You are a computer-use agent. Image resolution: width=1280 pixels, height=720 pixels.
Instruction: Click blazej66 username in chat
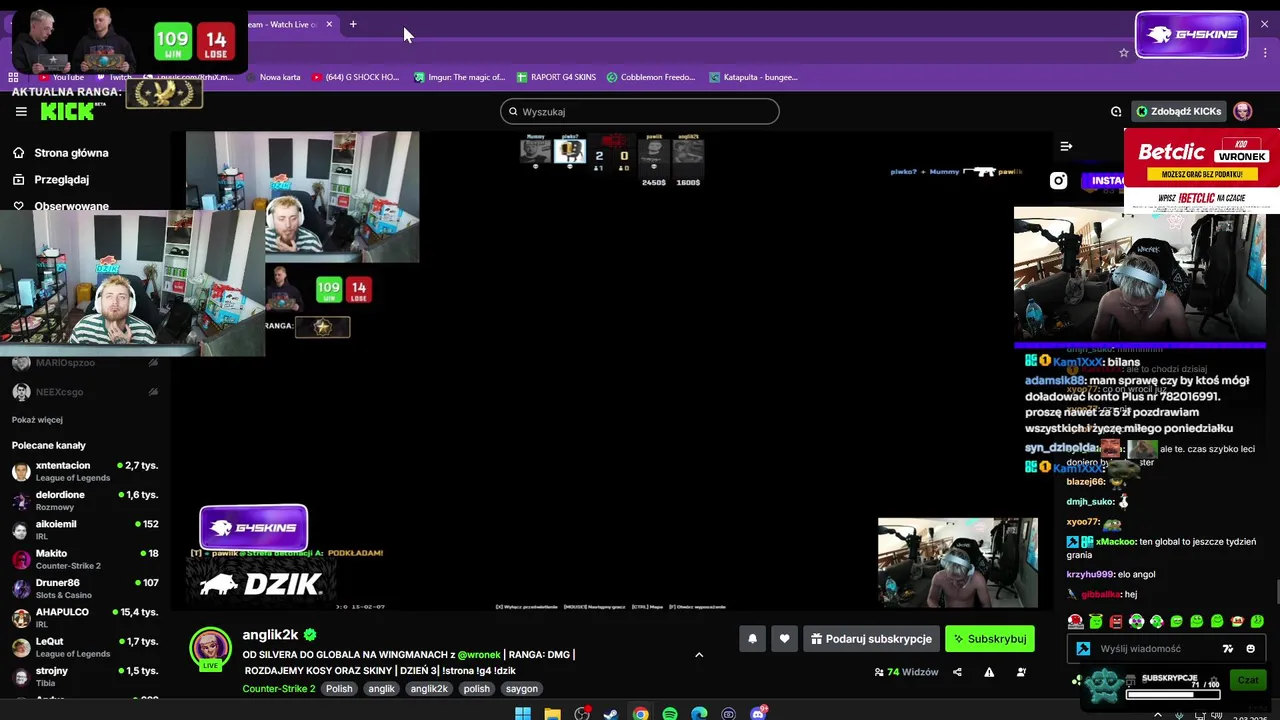1085,482
